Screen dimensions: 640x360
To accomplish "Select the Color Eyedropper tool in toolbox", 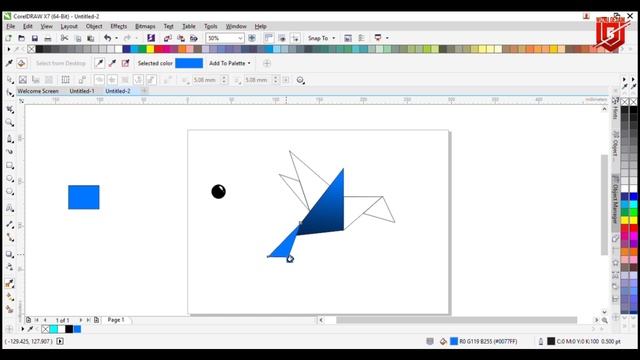I will [x=10, y=284].
